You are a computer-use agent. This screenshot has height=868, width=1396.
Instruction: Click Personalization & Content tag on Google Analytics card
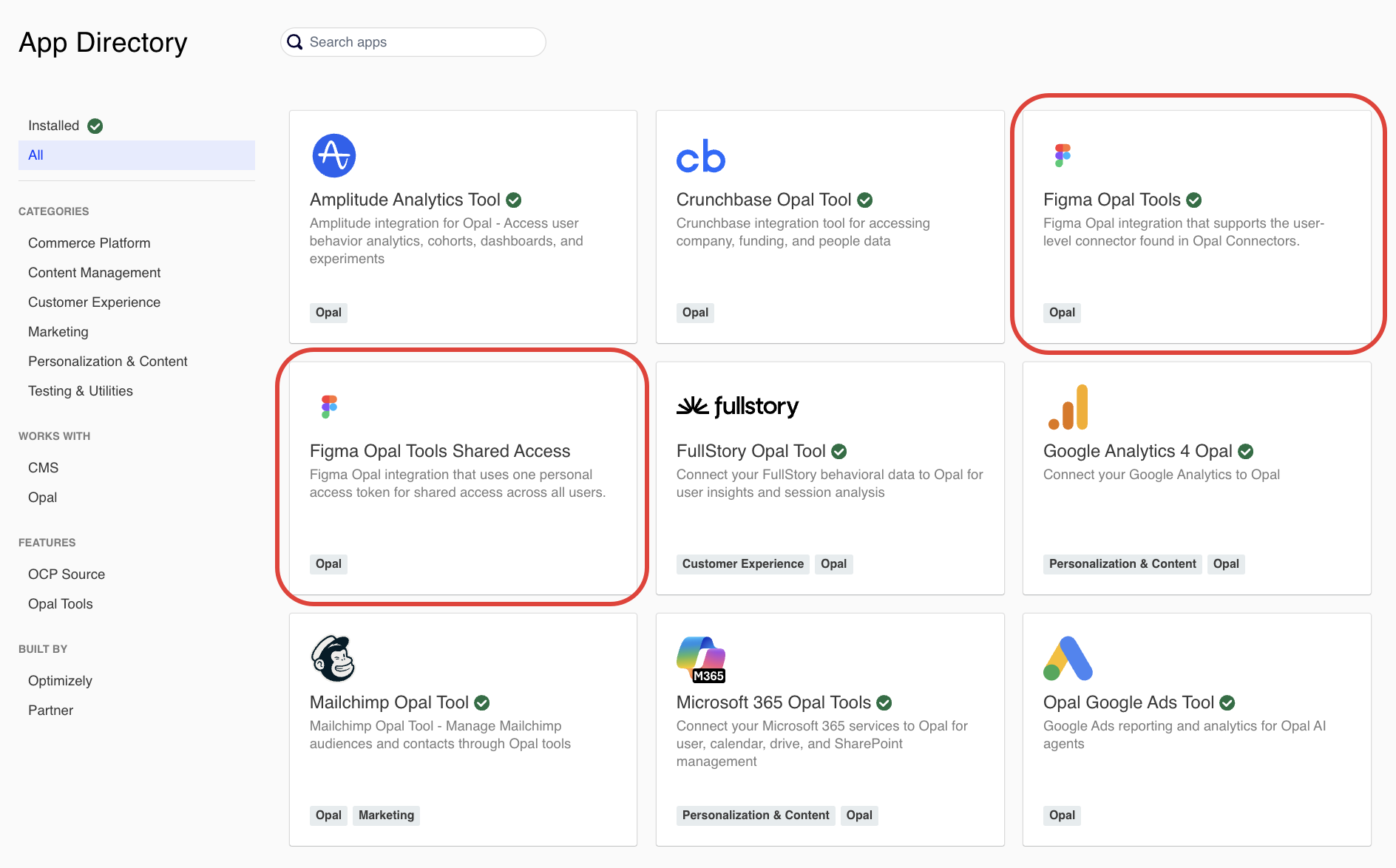click(x=1122, y=564)
